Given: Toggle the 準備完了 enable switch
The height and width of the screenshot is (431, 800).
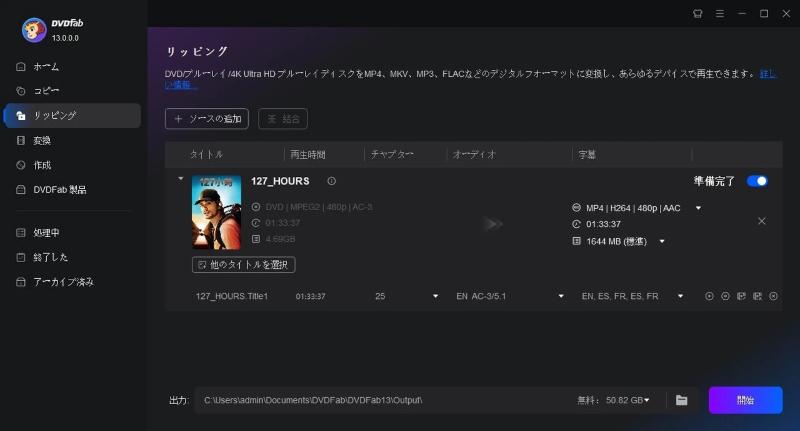Looking at the screenshot, I should pyautogui.click(x=757, y=181).
